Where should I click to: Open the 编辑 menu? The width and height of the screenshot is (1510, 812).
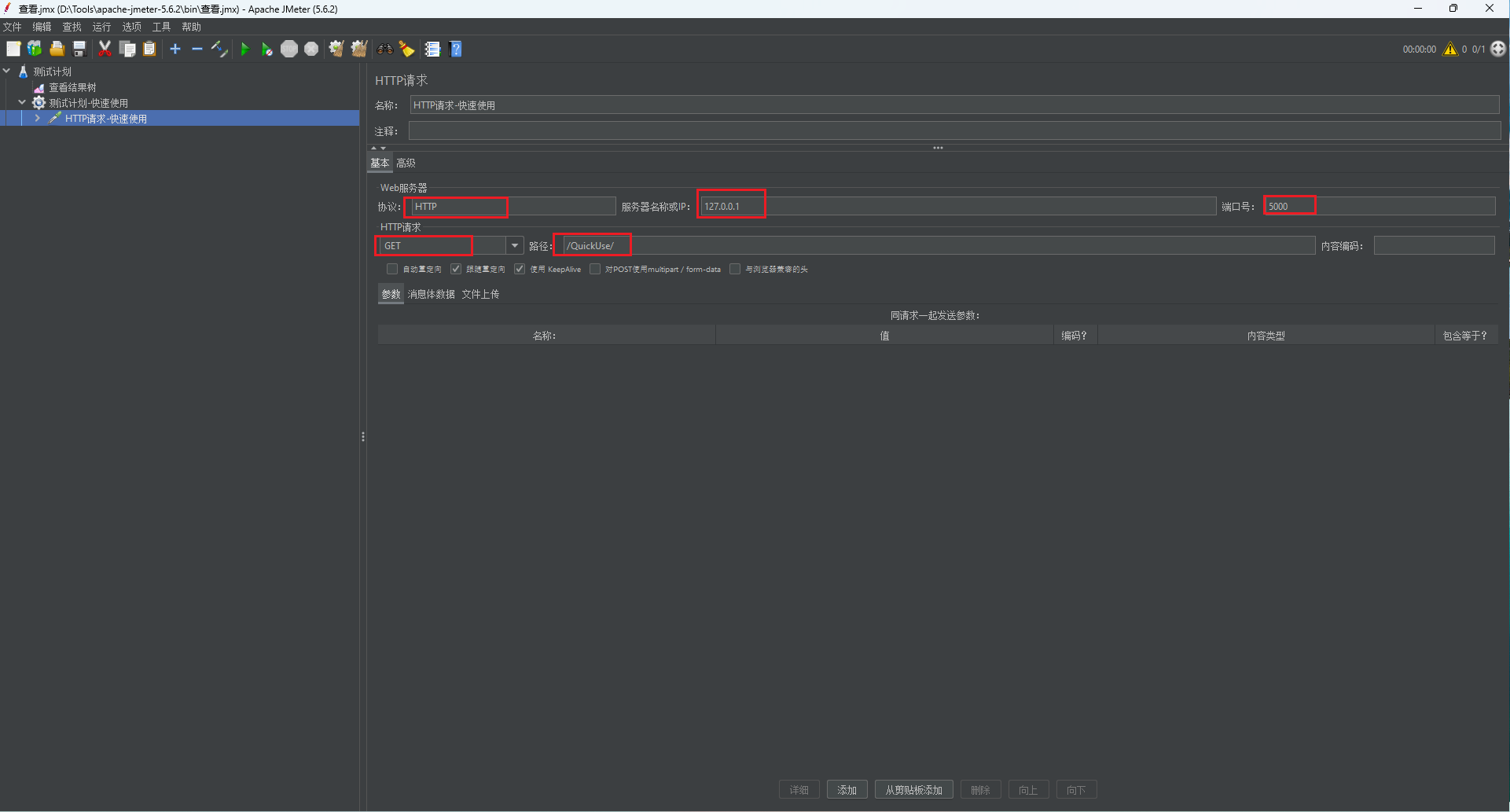(x=42, y=27)
